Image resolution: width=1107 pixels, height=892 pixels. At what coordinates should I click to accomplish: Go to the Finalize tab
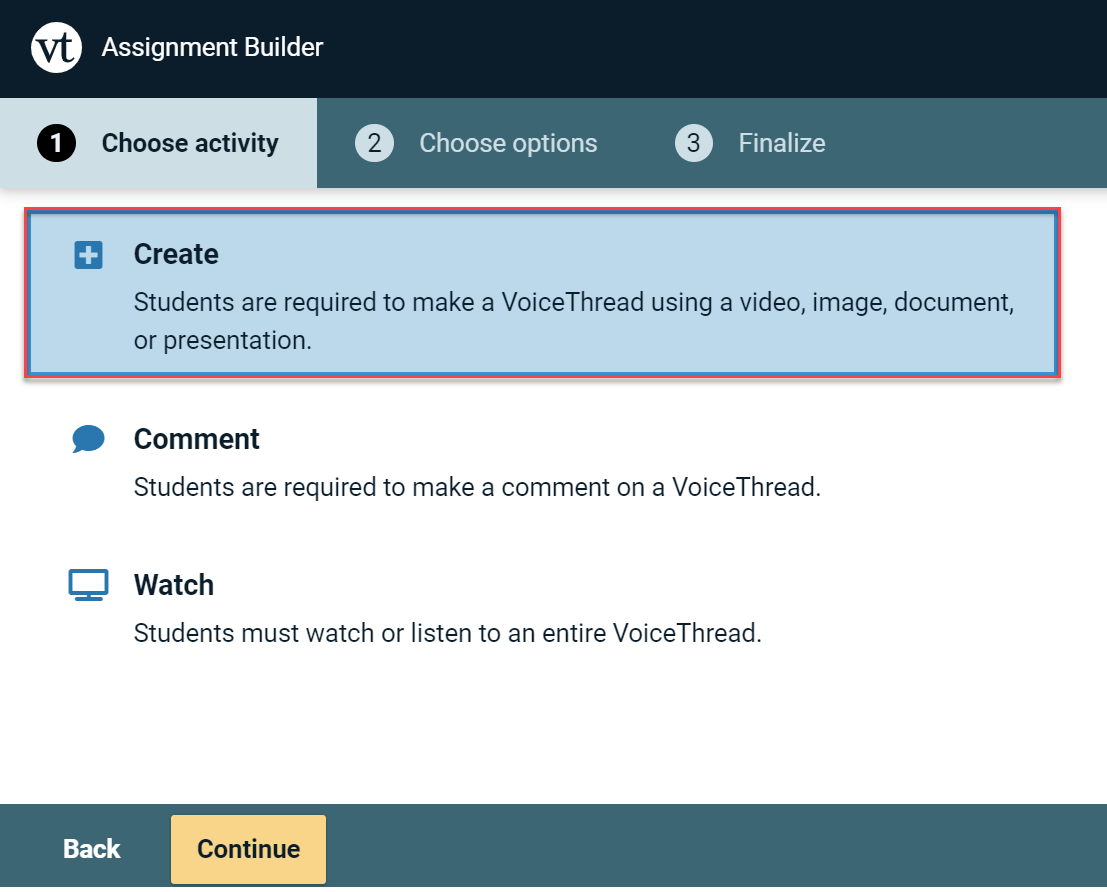pyautogui.click(x=781, y=144)
